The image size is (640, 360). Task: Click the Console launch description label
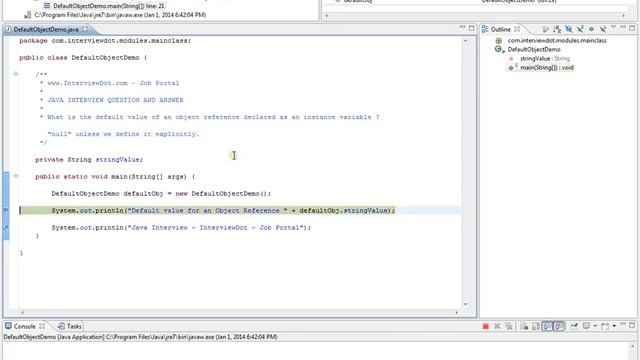(x=140, y=337)
